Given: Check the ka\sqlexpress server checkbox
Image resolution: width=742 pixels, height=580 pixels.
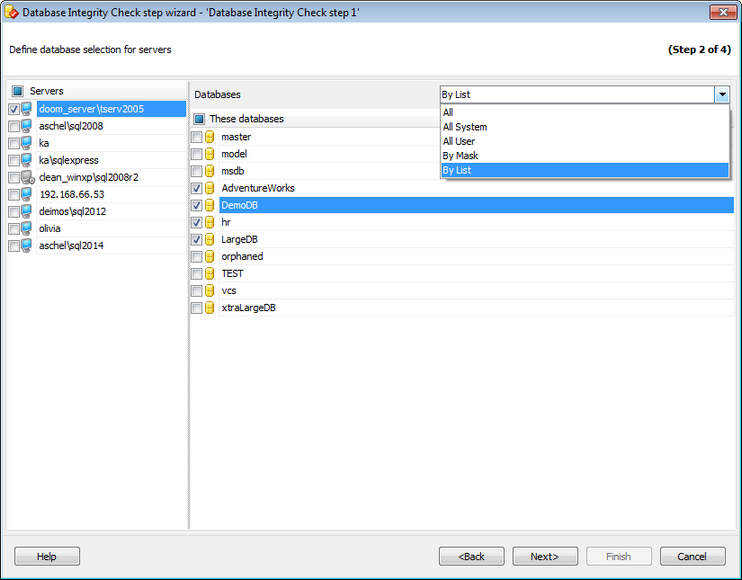Looking at the screenshot, I should tap(14, 160).
